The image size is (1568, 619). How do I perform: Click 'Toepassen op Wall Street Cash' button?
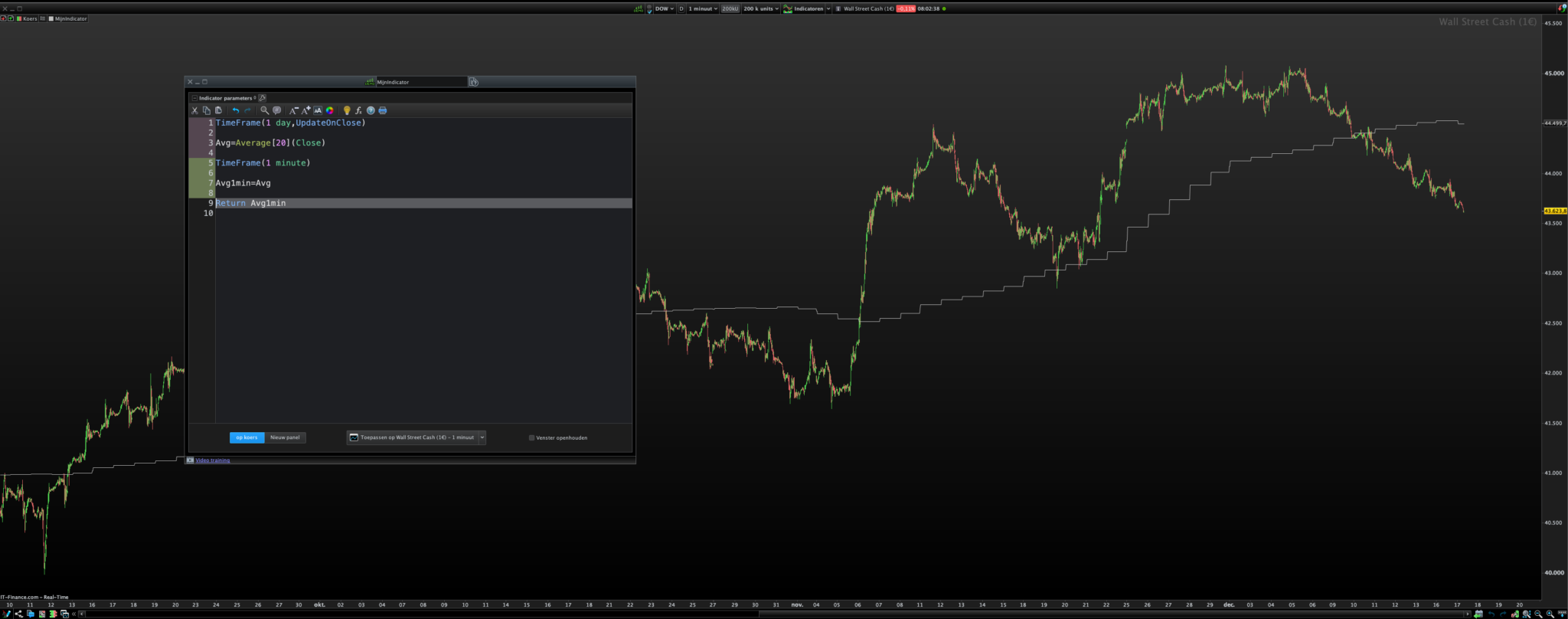(x=412, y=437)
